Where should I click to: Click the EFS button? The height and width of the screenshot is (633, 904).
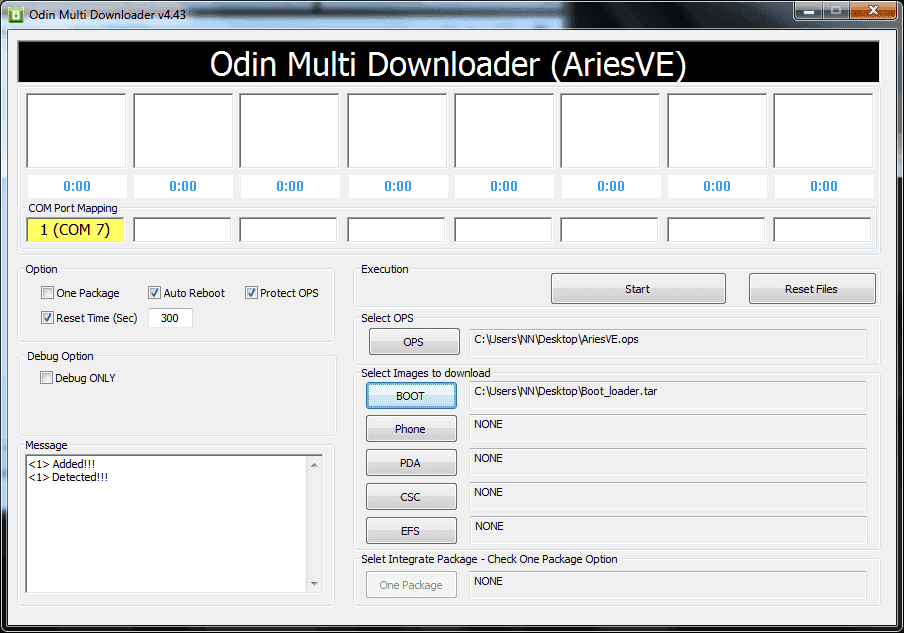coord(411,531)
